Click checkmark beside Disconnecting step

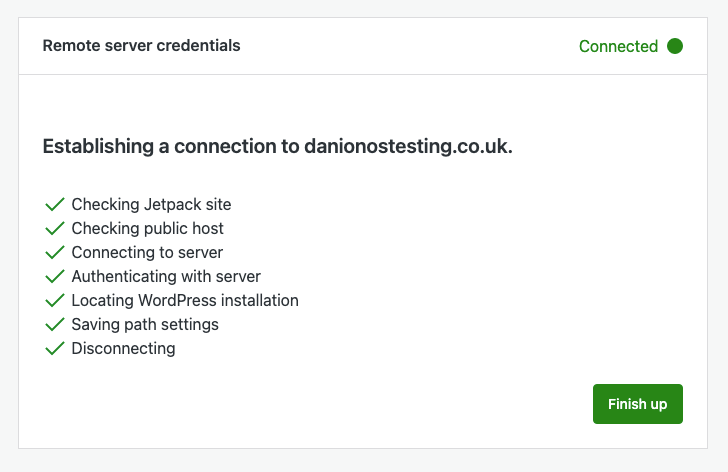coord(55,348)
